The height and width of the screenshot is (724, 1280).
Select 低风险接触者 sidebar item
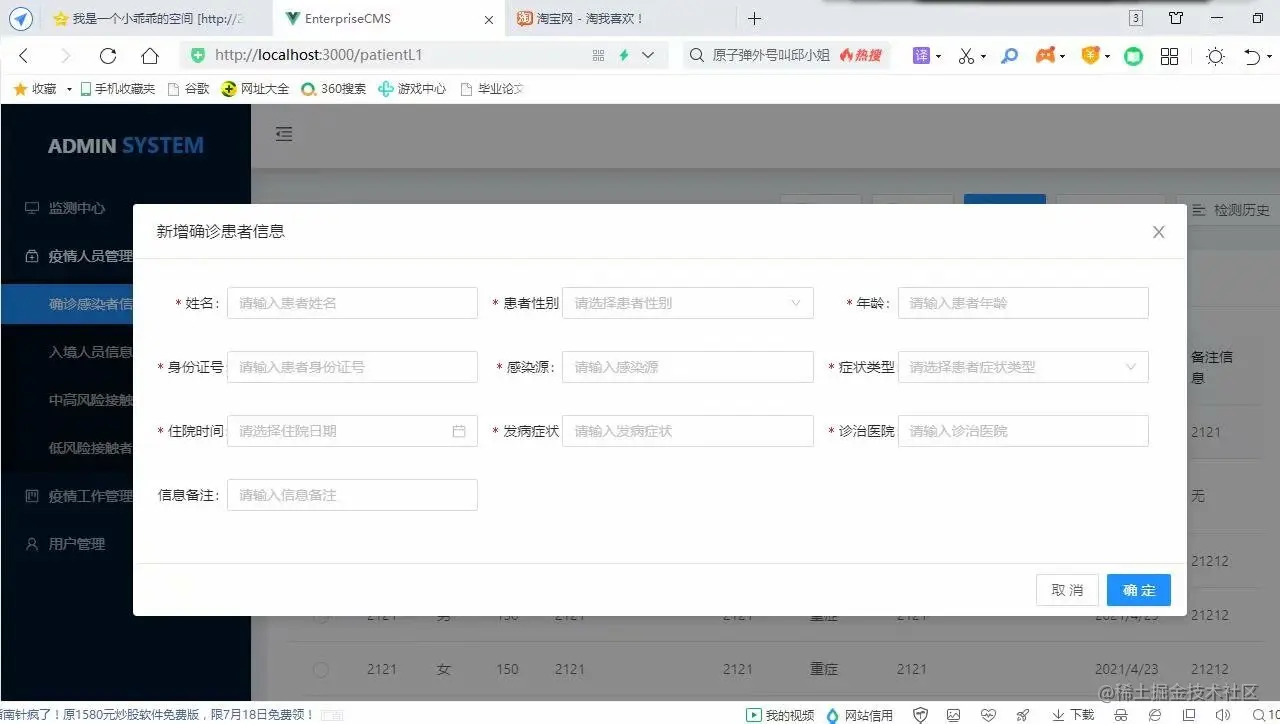90,448
